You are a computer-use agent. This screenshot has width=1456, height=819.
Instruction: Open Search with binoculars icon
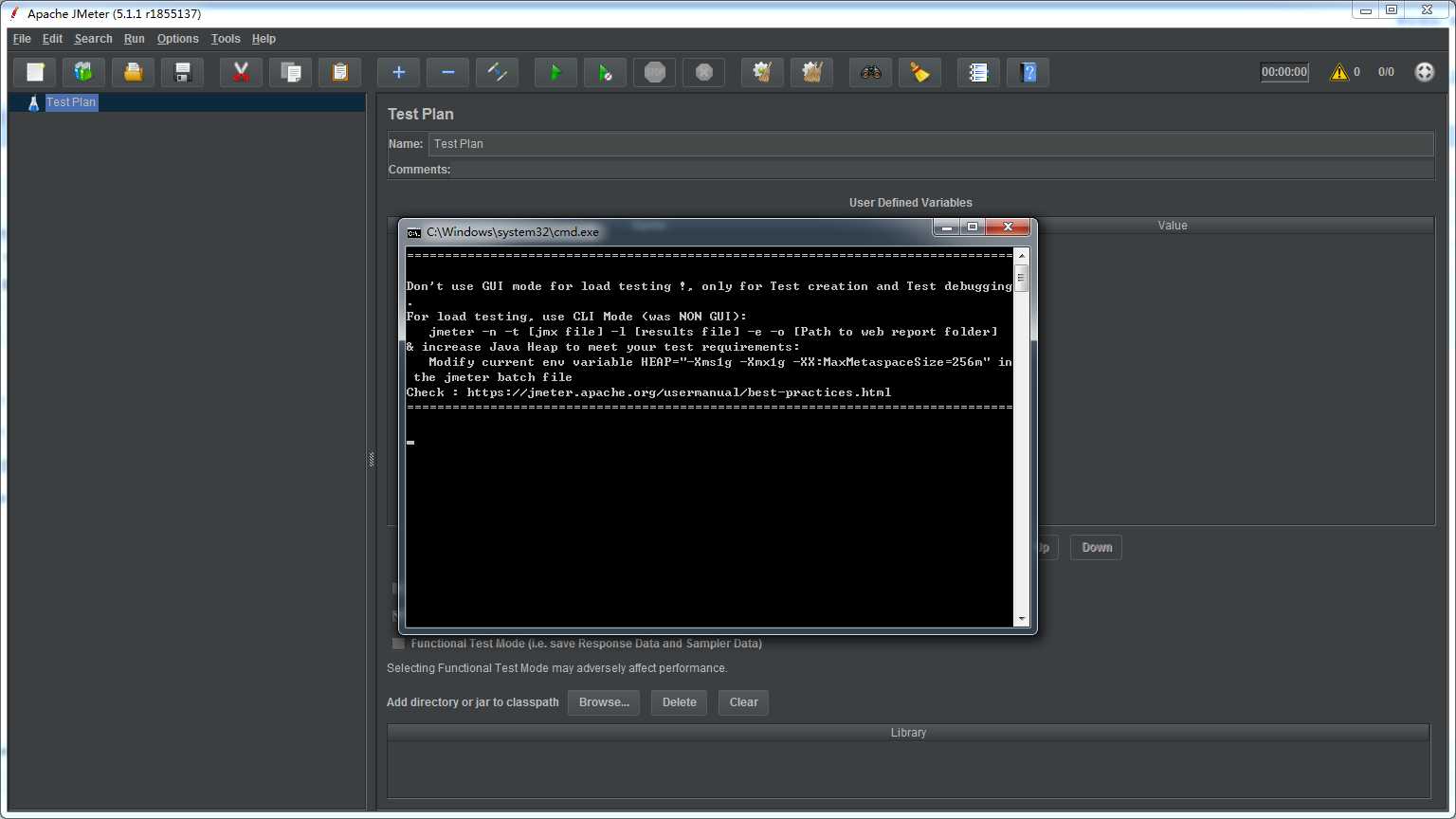click(x=871, y=72)
